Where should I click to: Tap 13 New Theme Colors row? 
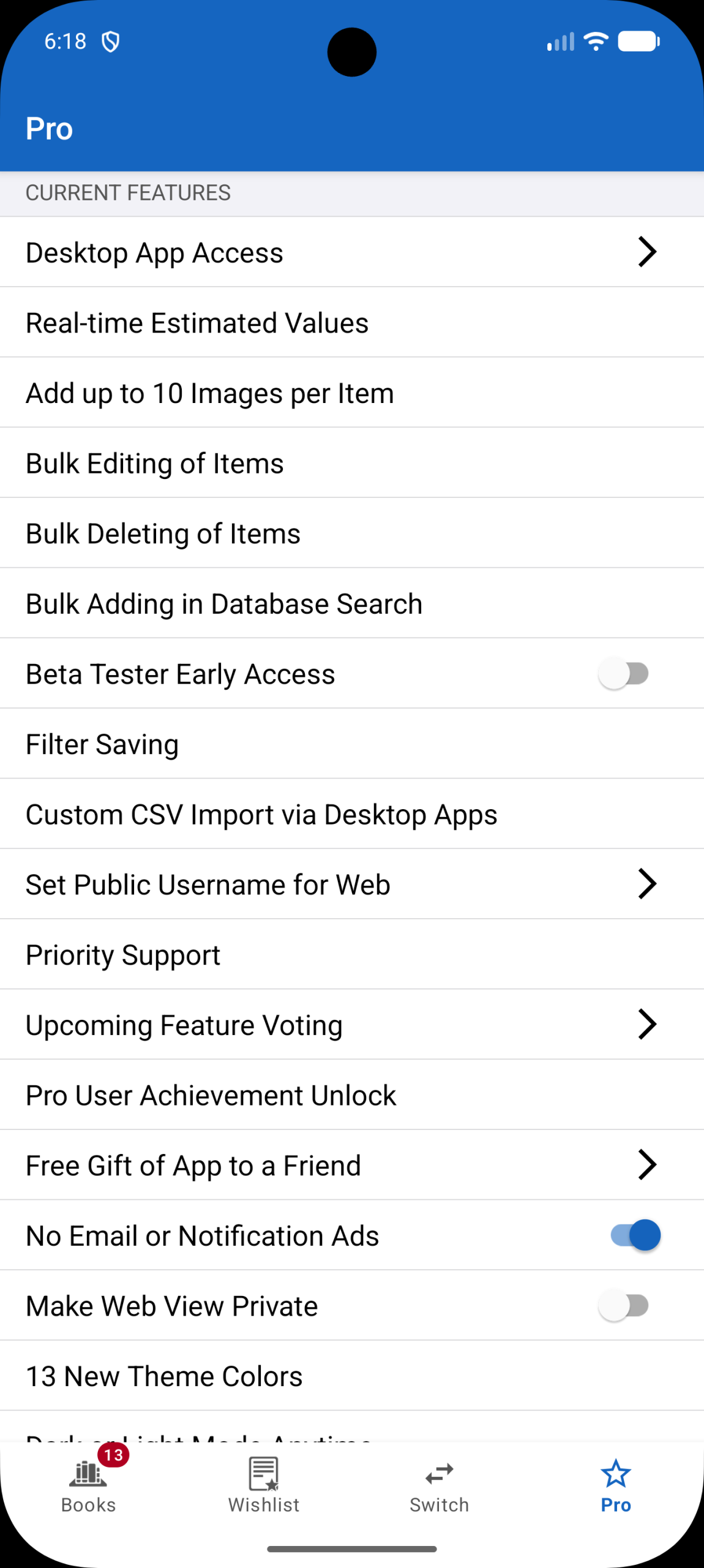click(164, 1376)
